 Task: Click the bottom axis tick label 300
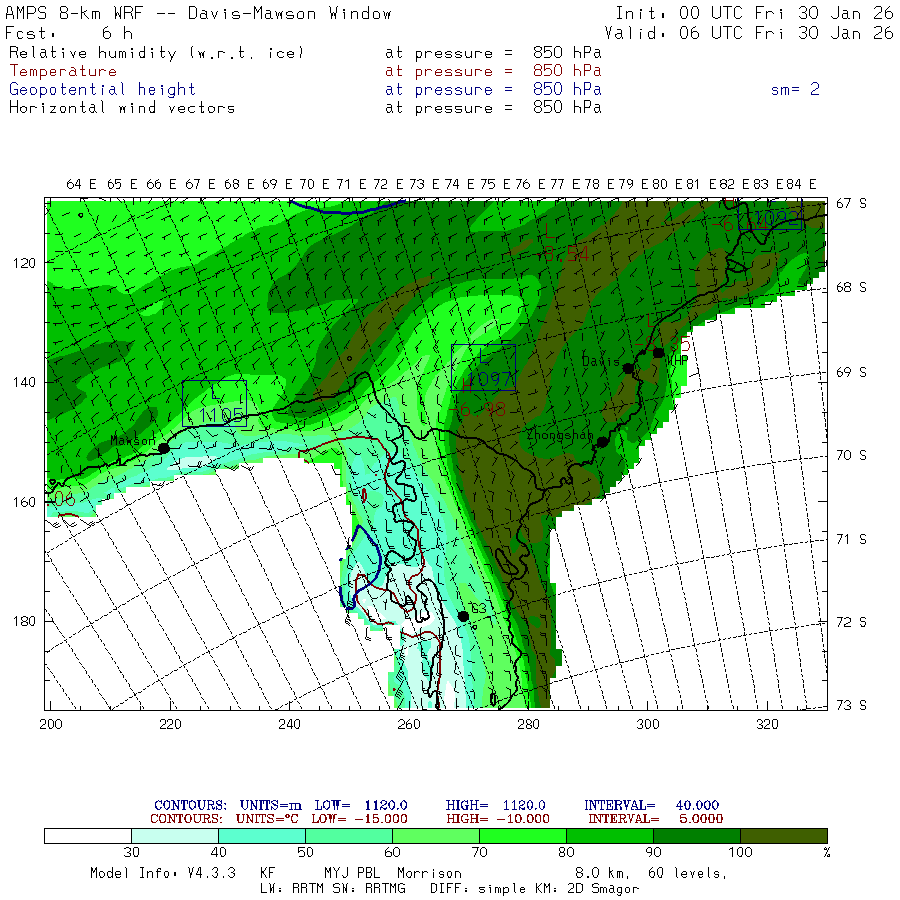click(647, 724)
